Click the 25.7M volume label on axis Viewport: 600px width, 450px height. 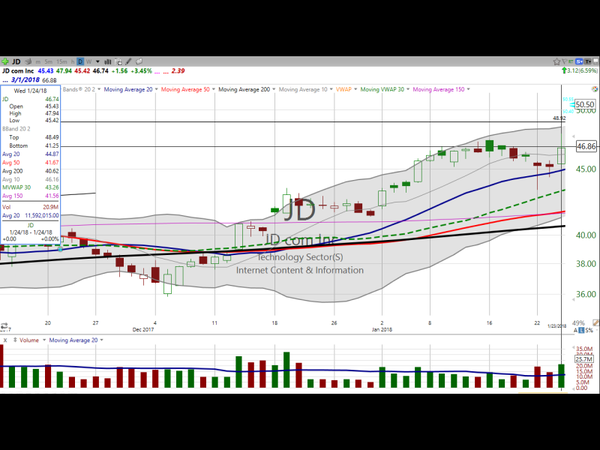coord(584,360)
